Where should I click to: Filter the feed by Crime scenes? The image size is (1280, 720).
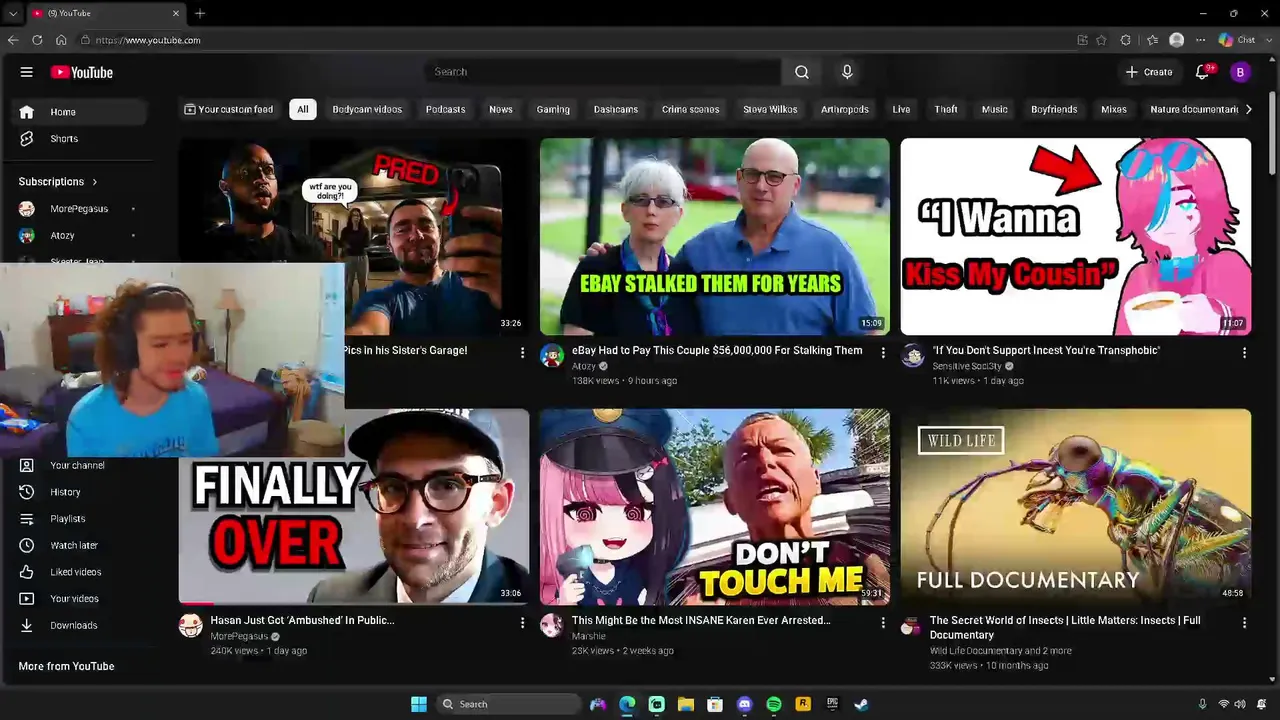click(690, 109)
